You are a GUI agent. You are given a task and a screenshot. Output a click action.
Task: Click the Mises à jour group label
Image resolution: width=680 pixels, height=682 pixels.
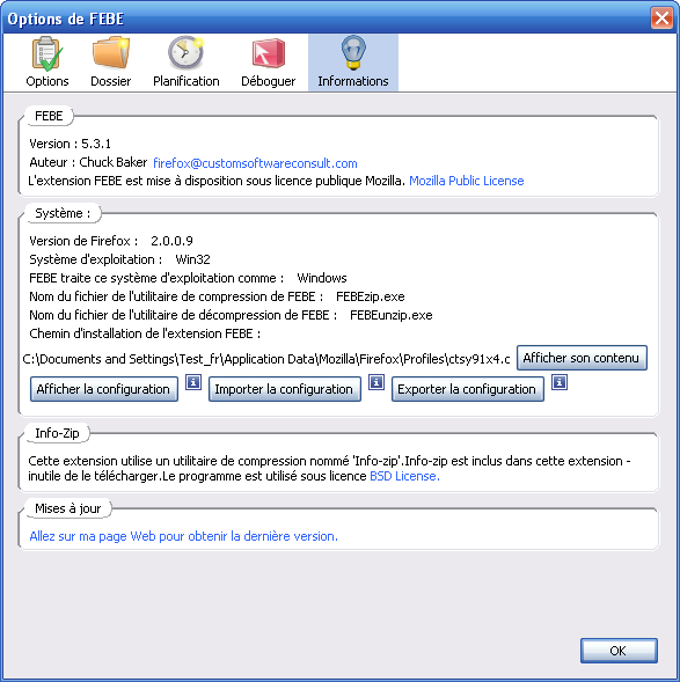click(x=68, y=508)
